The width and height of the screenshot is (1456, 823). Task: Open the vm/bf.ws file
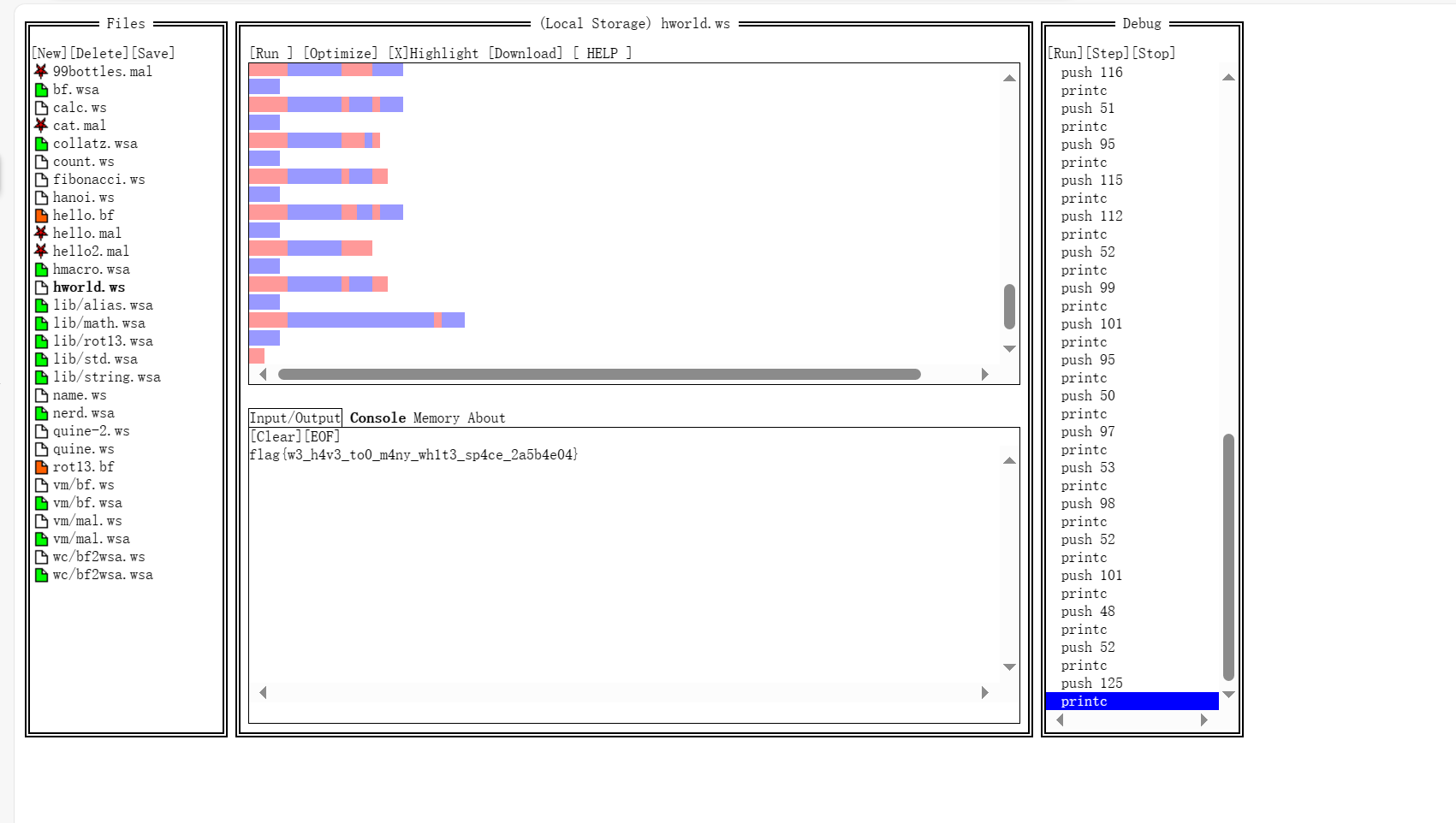coord(83,485)
